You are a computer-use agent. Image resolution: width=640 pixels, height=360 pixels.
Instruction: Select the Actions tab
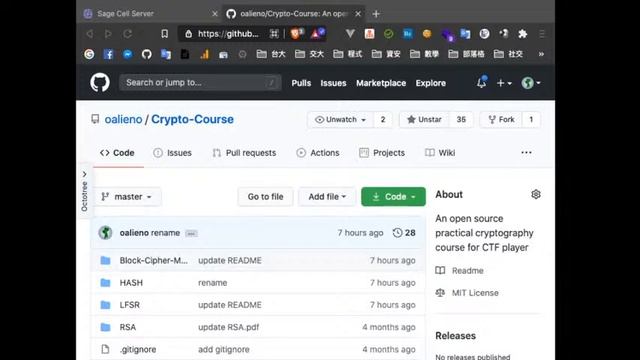coord(318,153)
